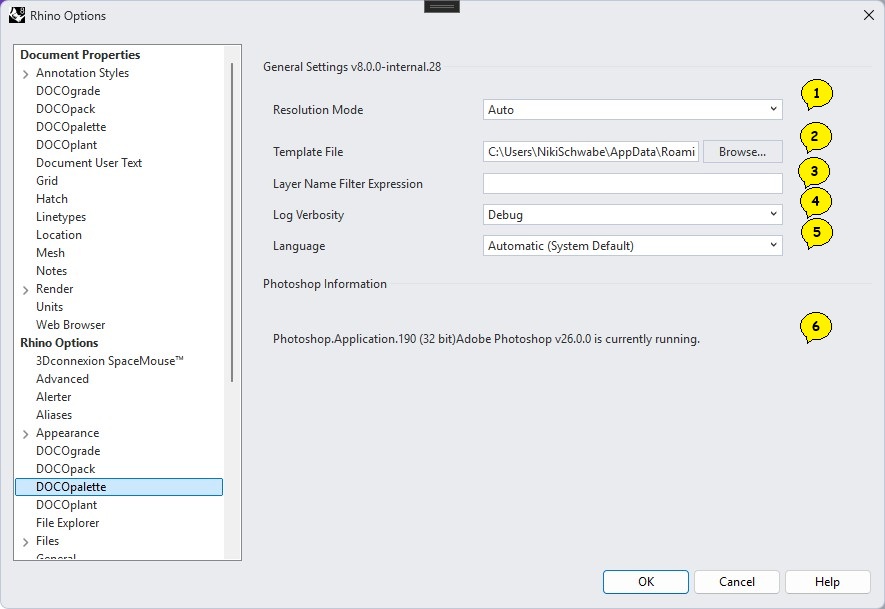Click the Layer Name Filter Expression field
Image resolution: width=885 pixels, height=609 pixels.
click(x=633, y=183)
